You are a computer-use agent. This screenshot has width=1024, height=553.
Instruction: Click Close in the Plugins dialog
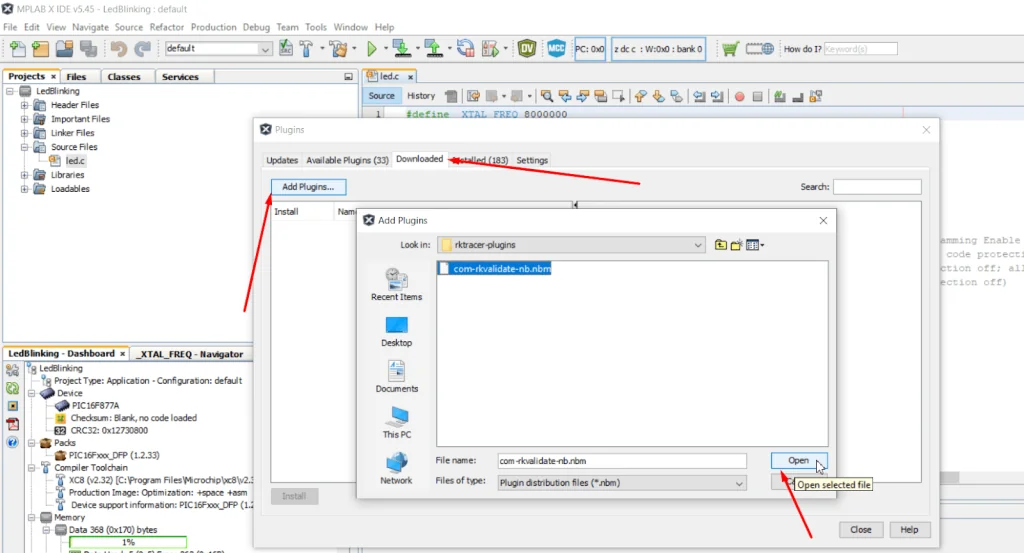(861, 529)
